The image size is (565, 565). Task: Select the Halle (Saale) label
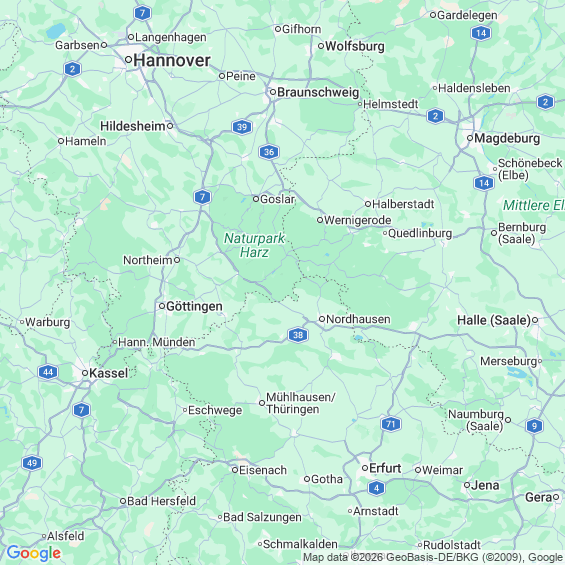click(494, 320)
